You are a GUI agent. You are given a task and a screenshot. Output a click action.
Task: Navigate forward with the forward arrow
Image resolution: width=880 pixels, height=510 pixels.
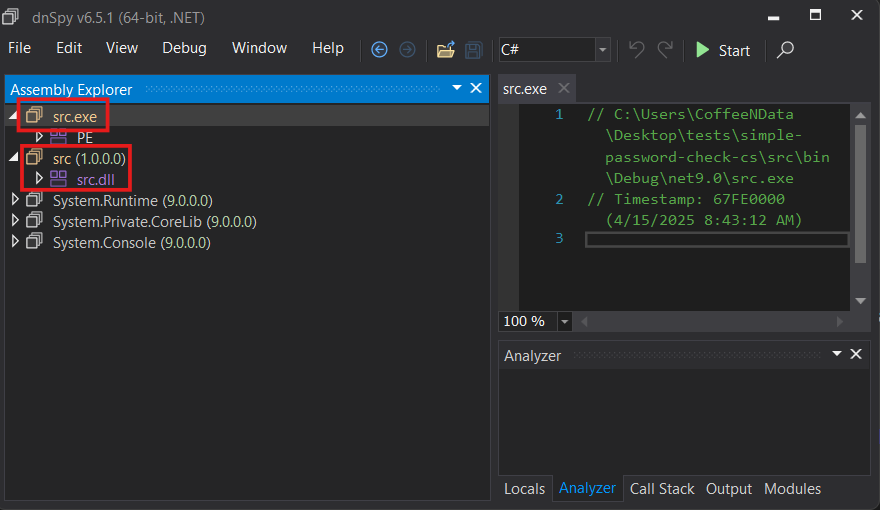[407, 50]
